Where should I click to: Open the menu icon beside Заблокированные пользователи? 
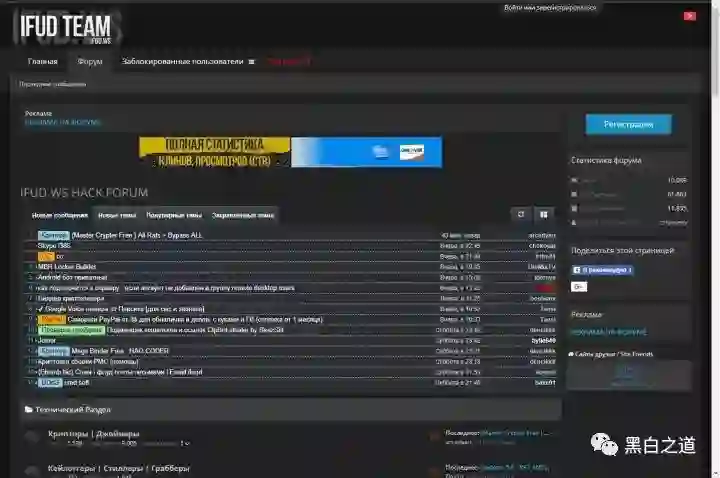[x=251, y=62]
